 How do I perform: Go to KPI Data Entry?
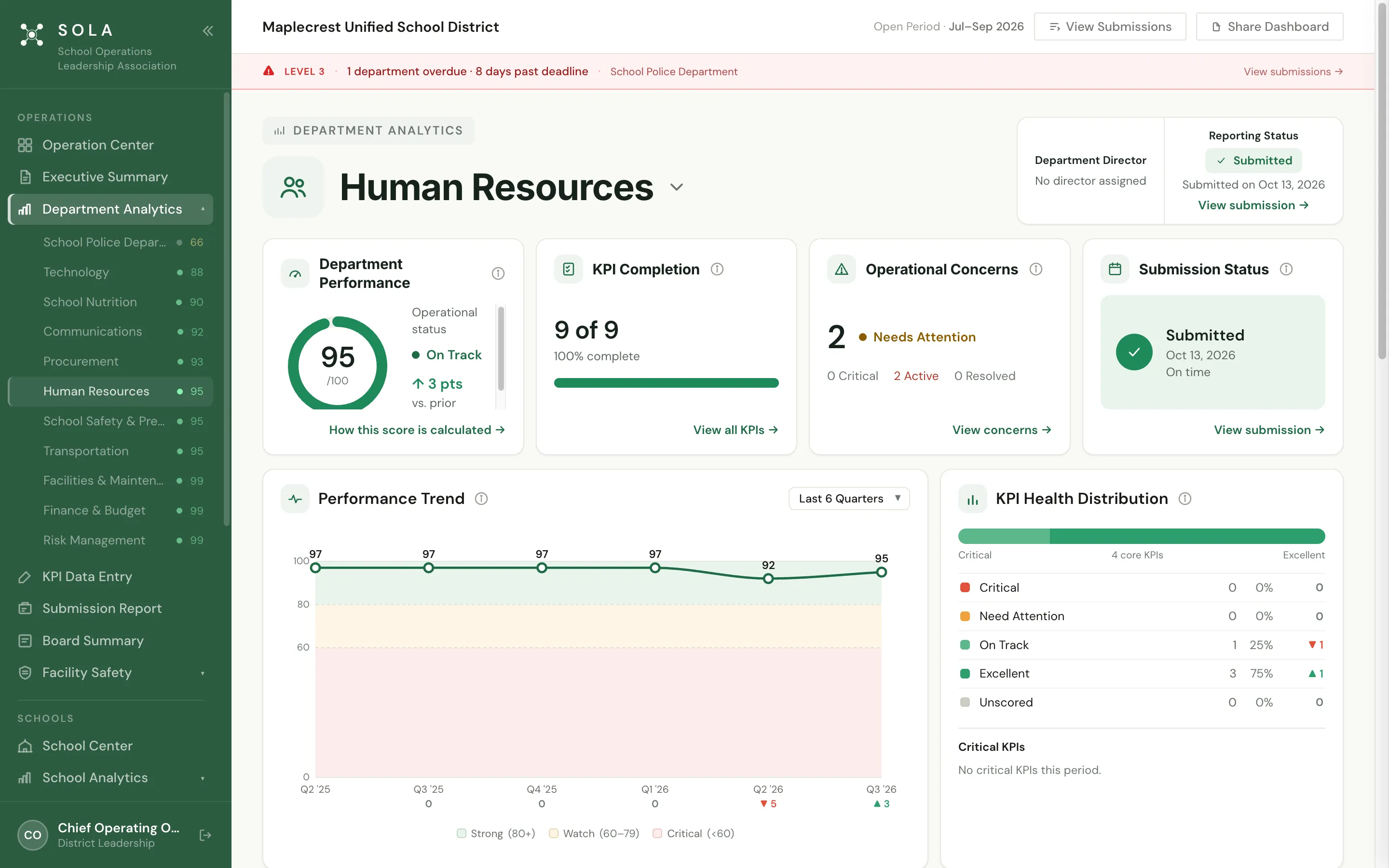coord(110,576)
